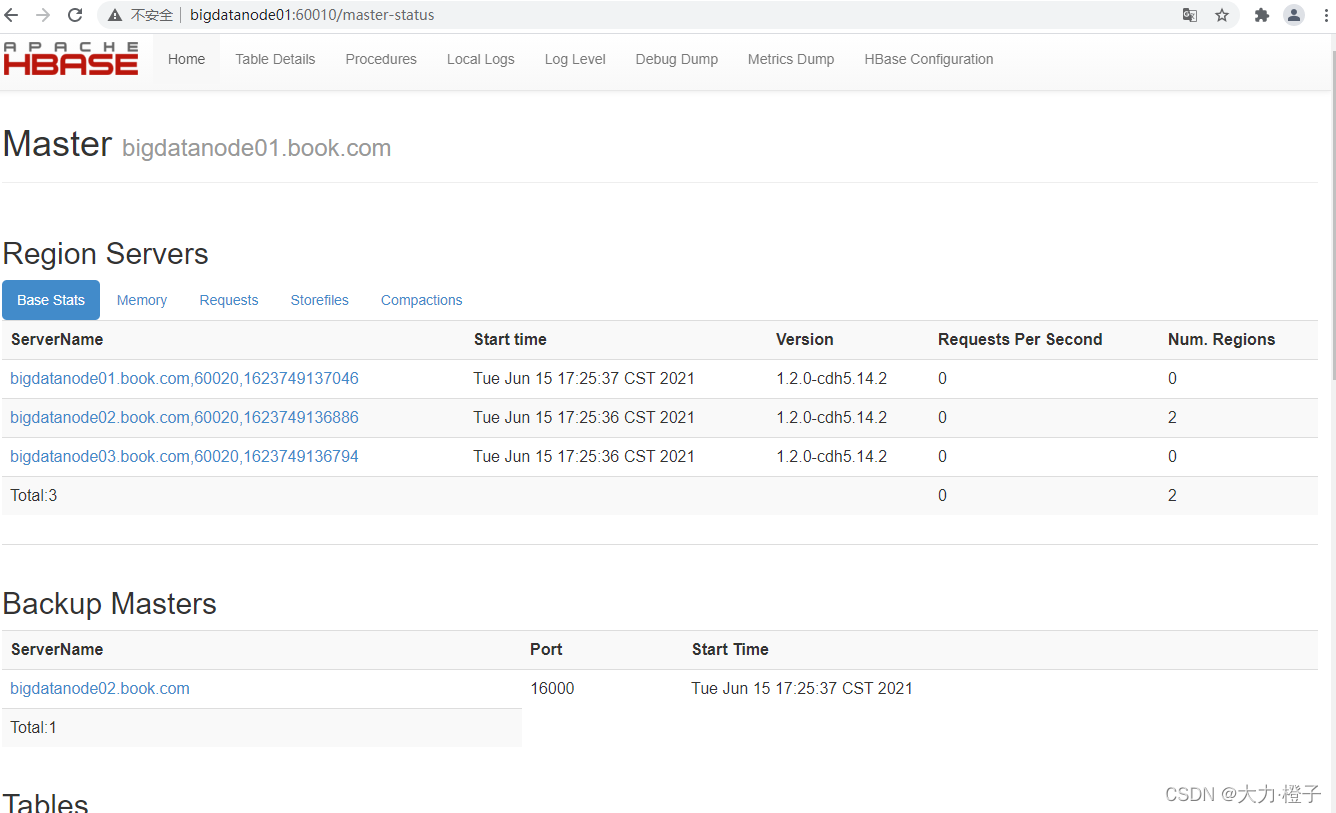Image resolution: width=1336 pixels, height=813 pixels.
Task: Open Local Logs nav item
Action: 481,59
